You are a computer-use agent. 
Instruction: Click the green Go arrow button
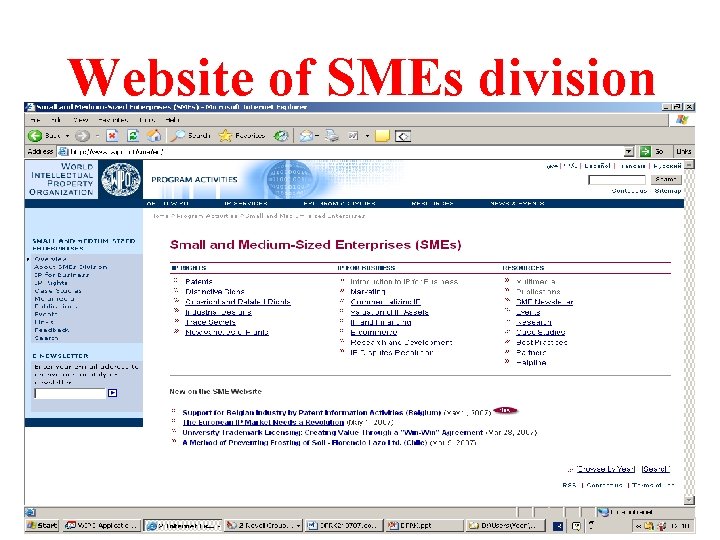[x=645, y=151]
